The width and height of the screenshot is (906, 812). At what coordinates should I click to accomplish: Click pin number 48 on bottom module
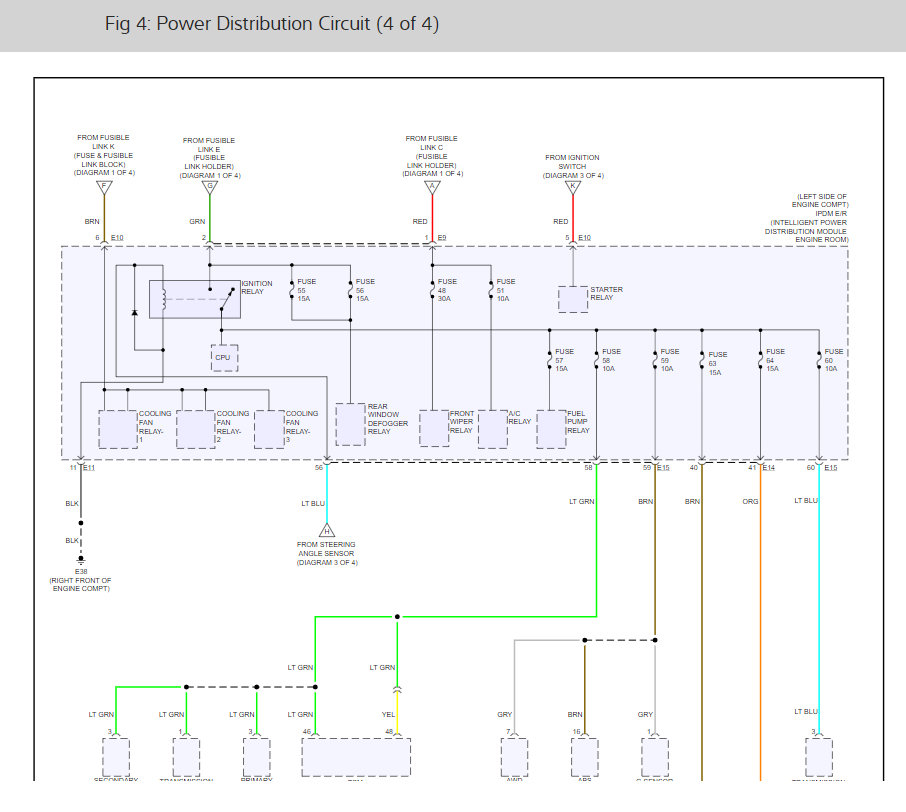tap(389, 732)
